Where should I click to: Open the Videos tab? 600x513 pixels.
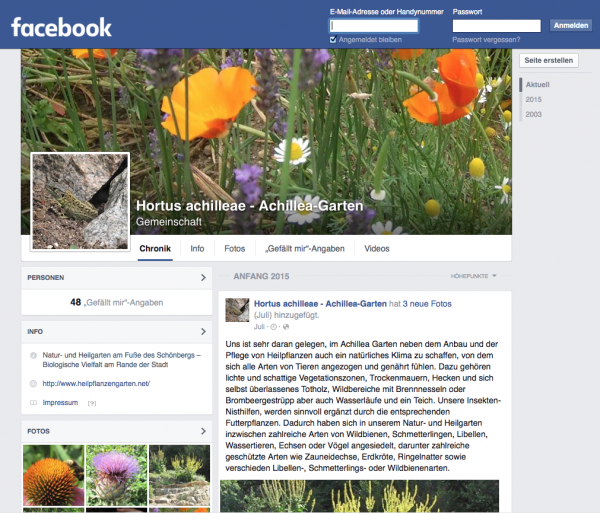(x=377, y=248)
